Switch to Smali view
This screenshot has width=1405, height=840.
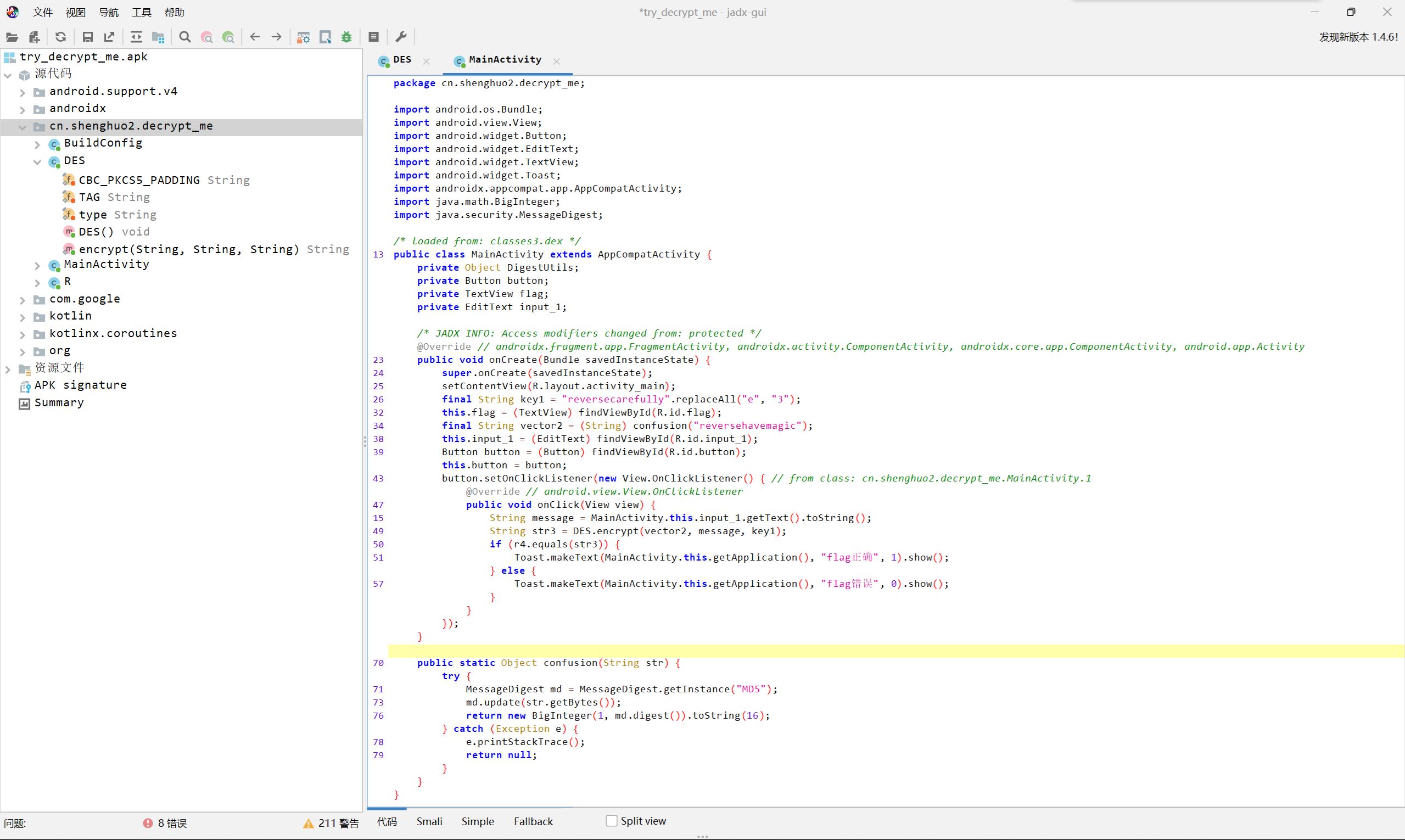[429, 821]
